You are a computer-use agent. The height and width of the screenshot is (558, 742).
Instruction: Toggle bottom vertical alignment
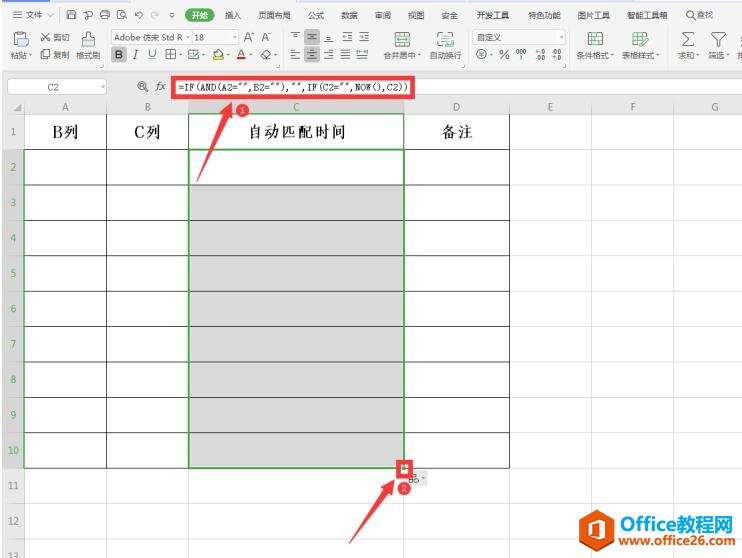pyautogui.click(x=329, y=37)
